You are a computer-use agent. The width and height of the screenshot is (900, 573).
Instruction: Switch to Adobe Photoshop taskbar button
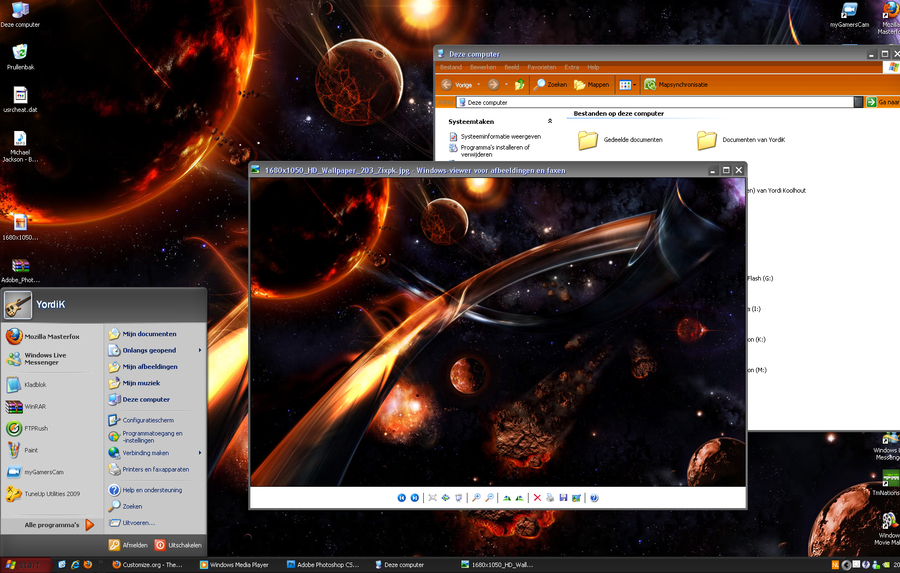[323, 565]
